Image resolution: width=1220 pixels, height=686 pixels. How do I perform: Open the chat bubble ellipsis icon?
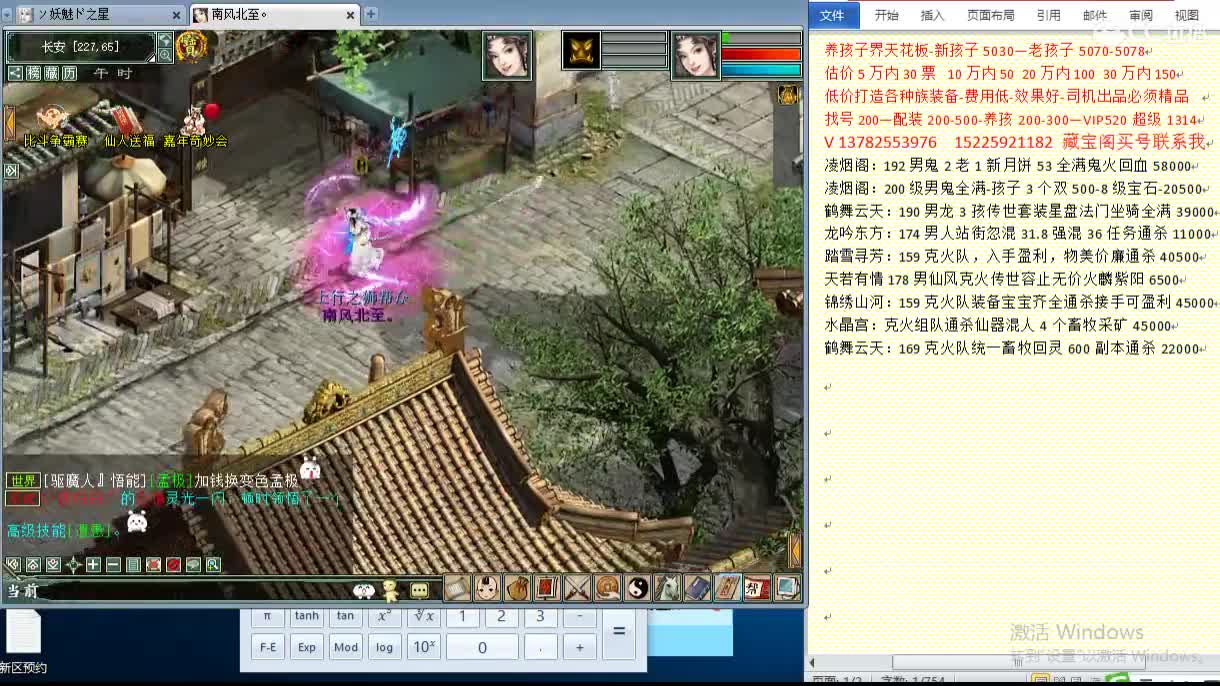(419, 590)
